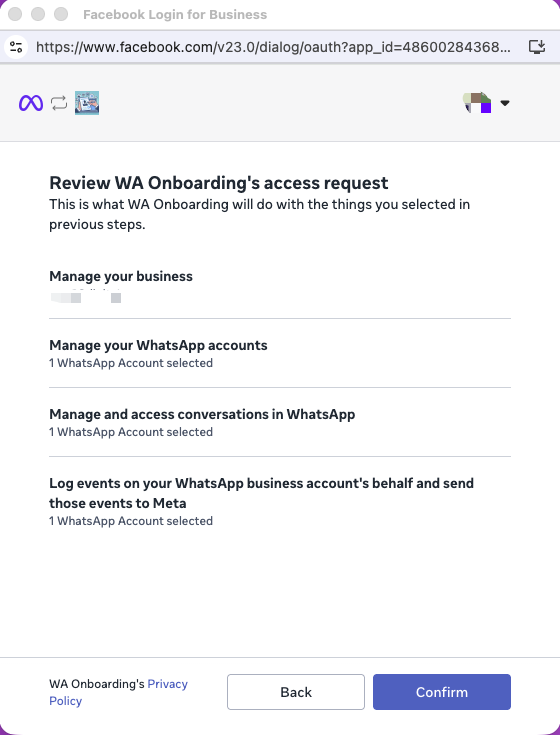Open WA Onboarding's Privacy Policy link
The height and width of the screenshot is (735, 560).
coord(119,692)
